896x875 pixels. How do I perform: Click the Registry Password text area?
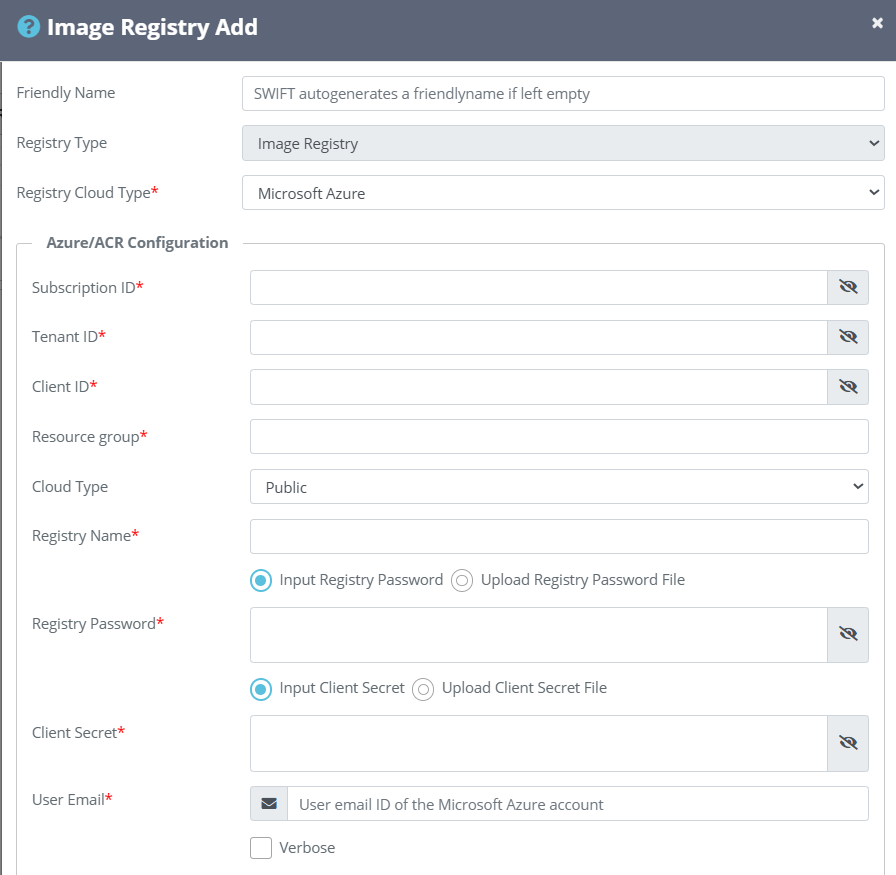(x=538, y=635)
